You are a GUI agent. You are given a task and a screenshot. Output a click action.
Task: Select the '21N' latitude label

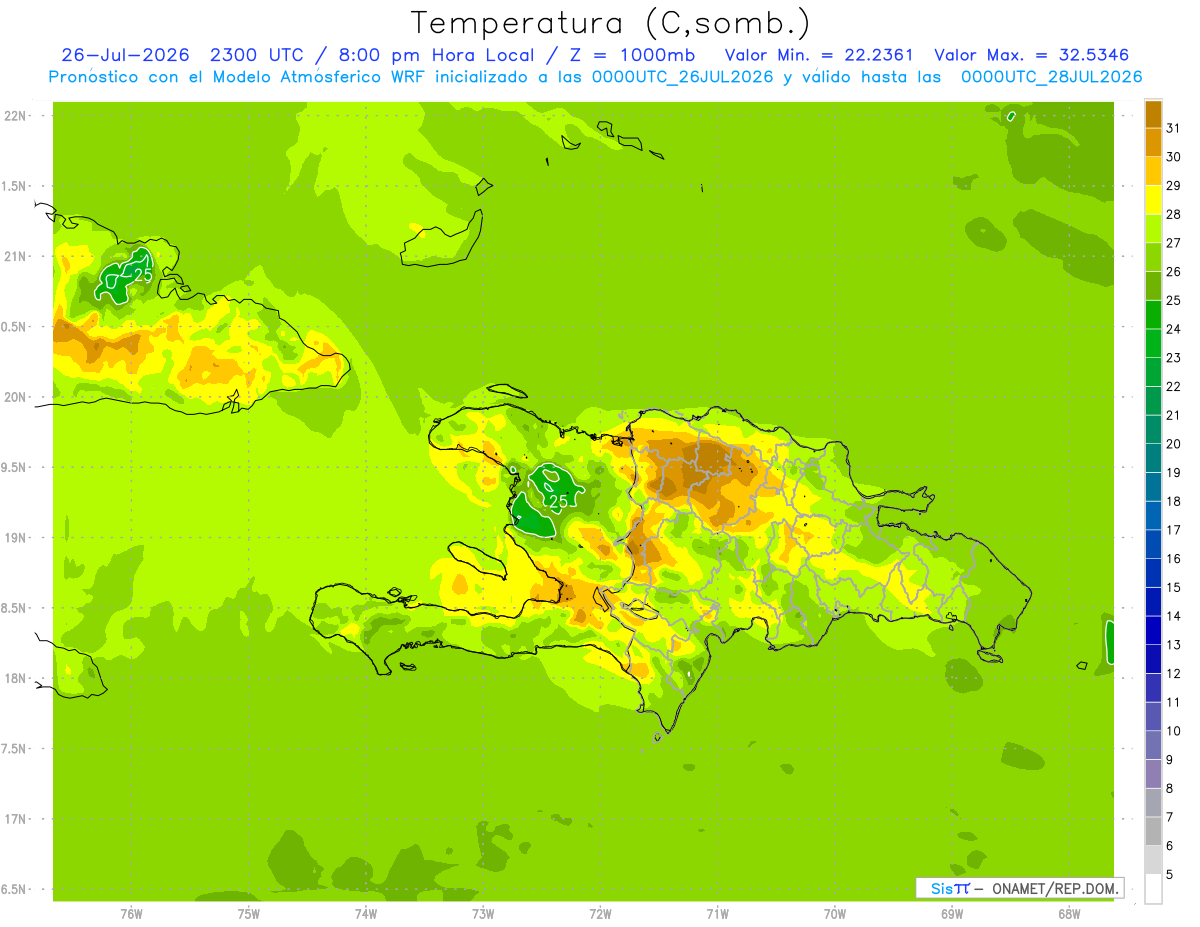(16, 256)
